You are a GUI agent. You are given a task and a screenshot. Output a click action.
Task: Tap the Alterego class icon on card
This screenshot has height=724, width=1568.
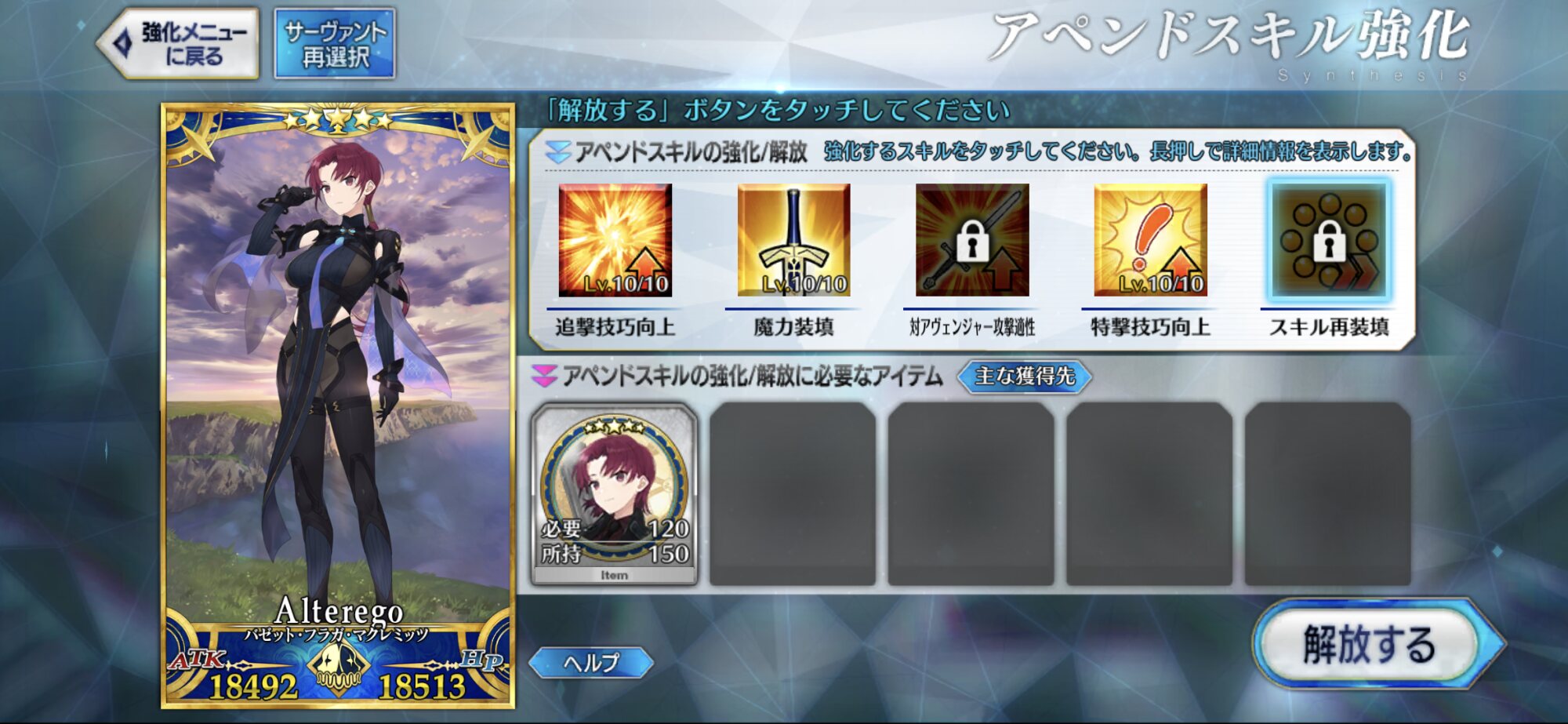338,668
